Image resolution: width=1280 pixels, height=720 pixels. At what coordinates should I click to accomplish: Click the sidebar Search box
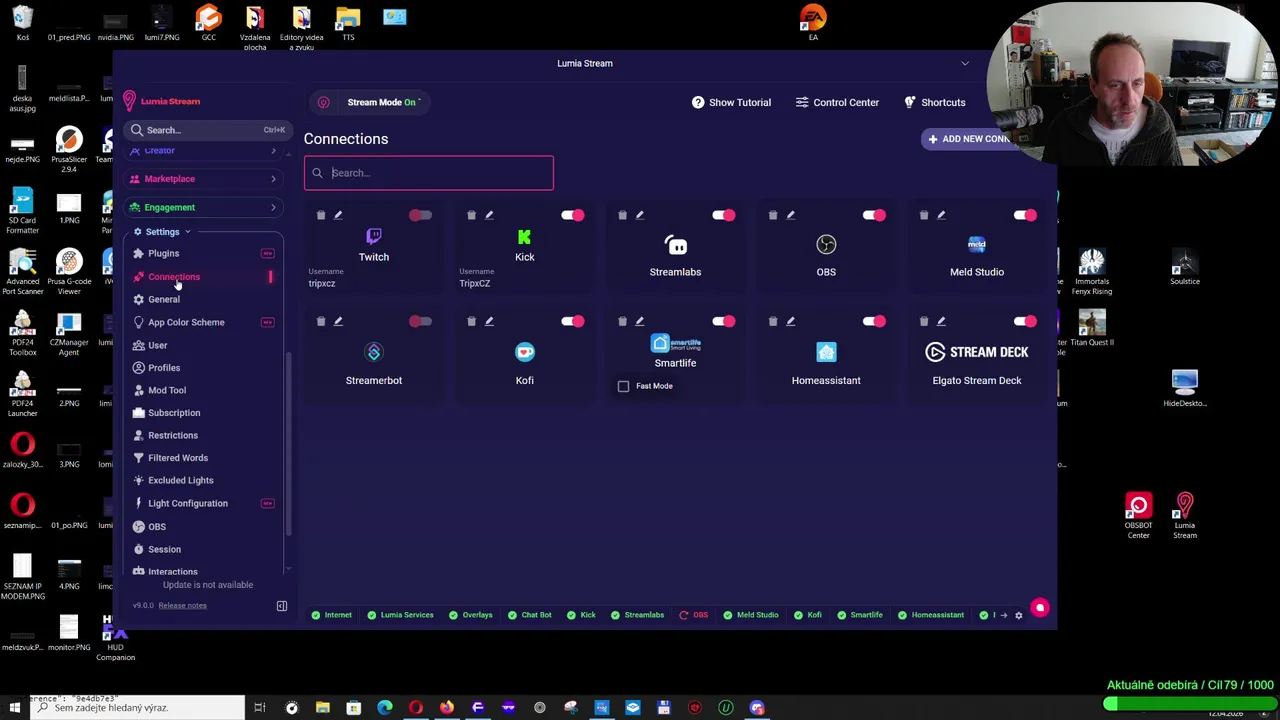pos(206,130)
